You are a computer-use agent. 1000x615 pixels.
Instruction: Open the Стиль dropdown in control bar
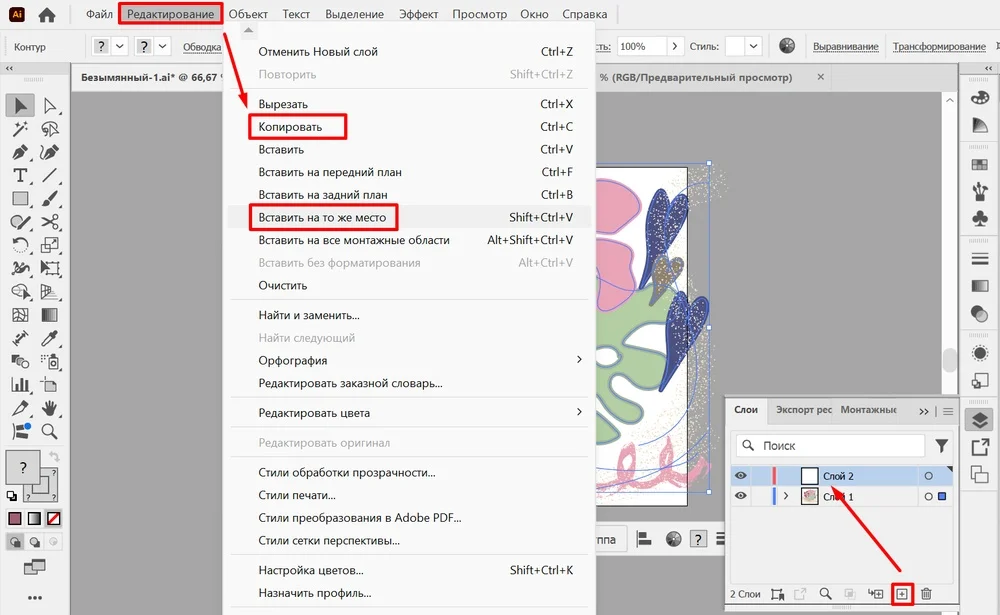coord(753,46)
